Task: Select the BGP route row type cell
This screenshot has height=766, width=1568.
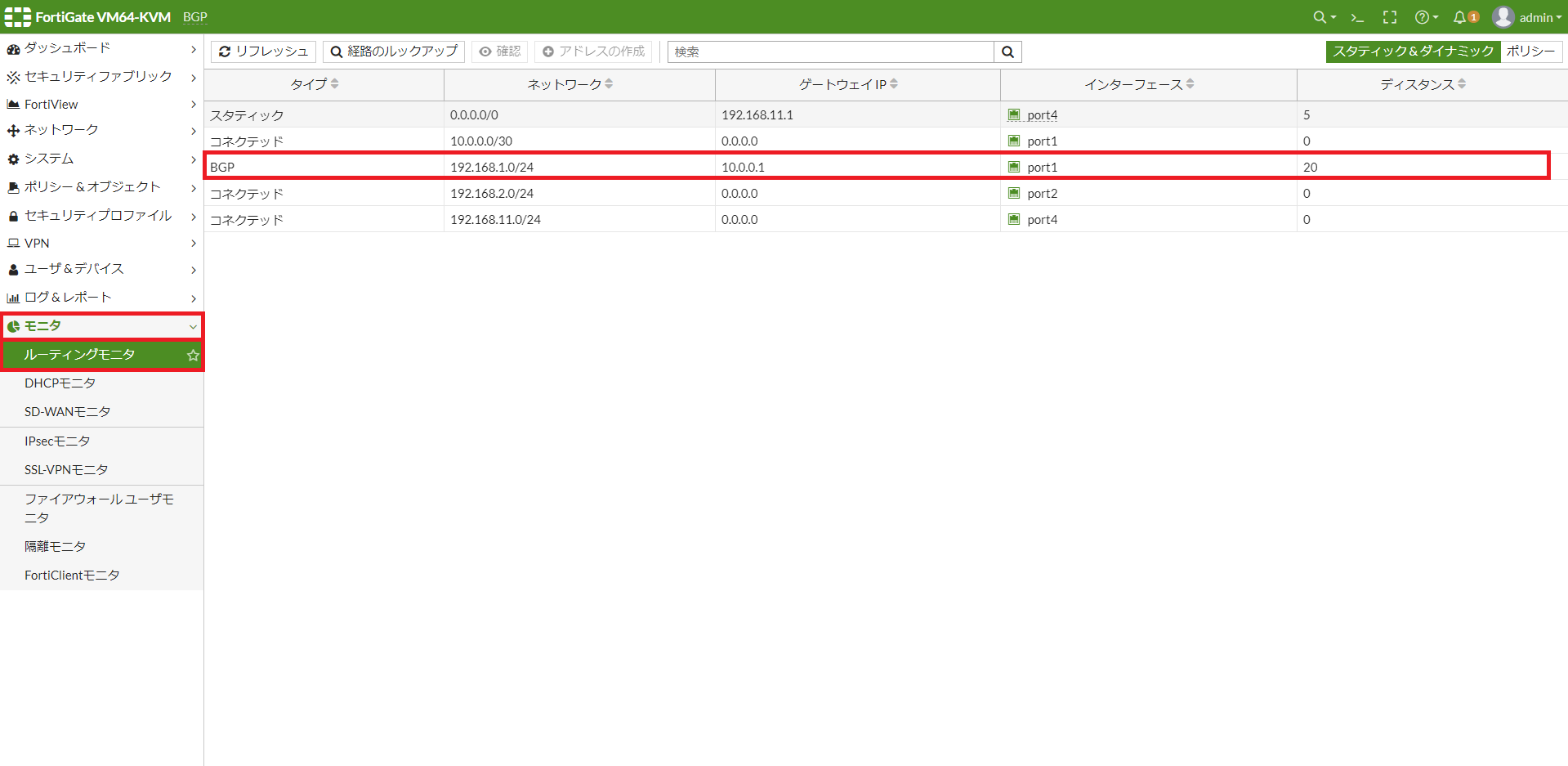Action: [324, 167]
